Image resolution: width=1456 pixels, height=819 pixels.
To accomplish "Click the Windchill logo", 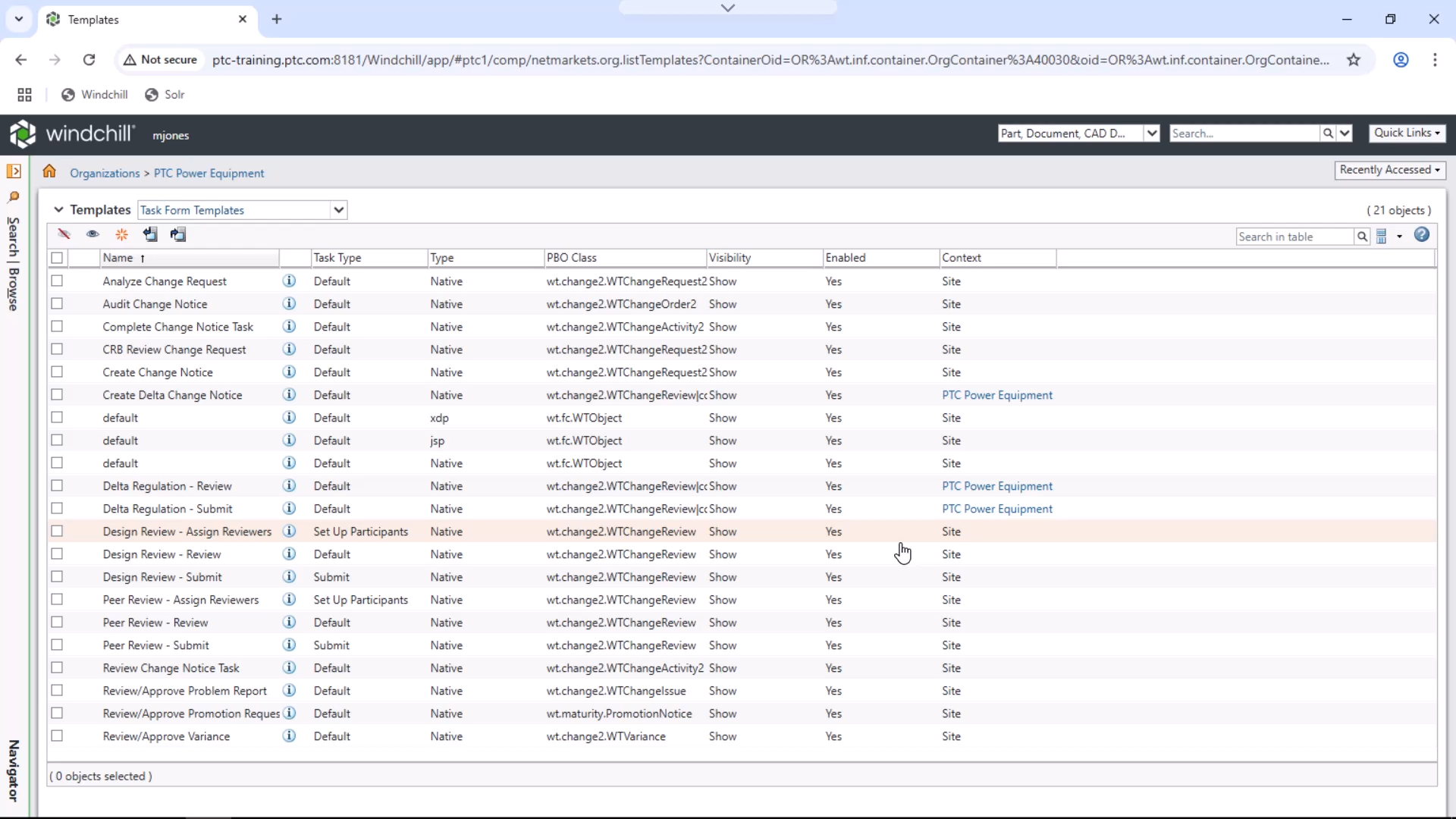I will (x=71, y=134).
